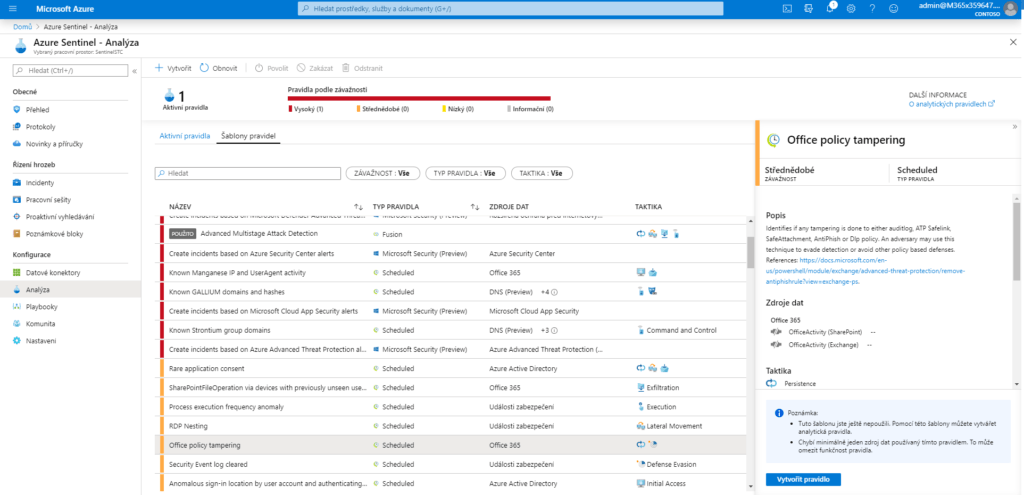Click the Hledat rule search field
This screenshot has height=495, width=1024.
(x=248, y=174)
